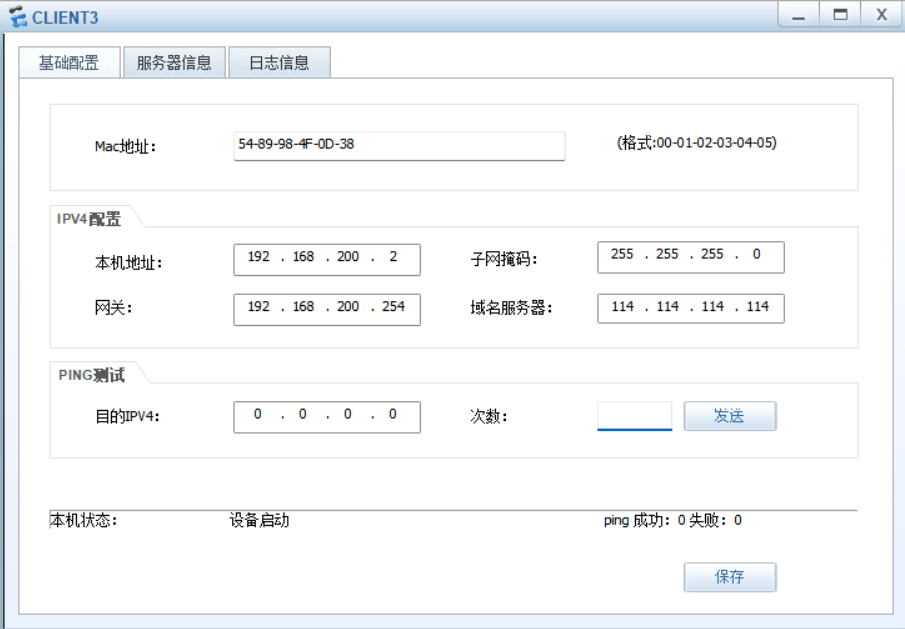Image resolution: width=905 pixels, height=629 pixels.
Task: Click the 域名服务器 label
Action: (511, 308)
